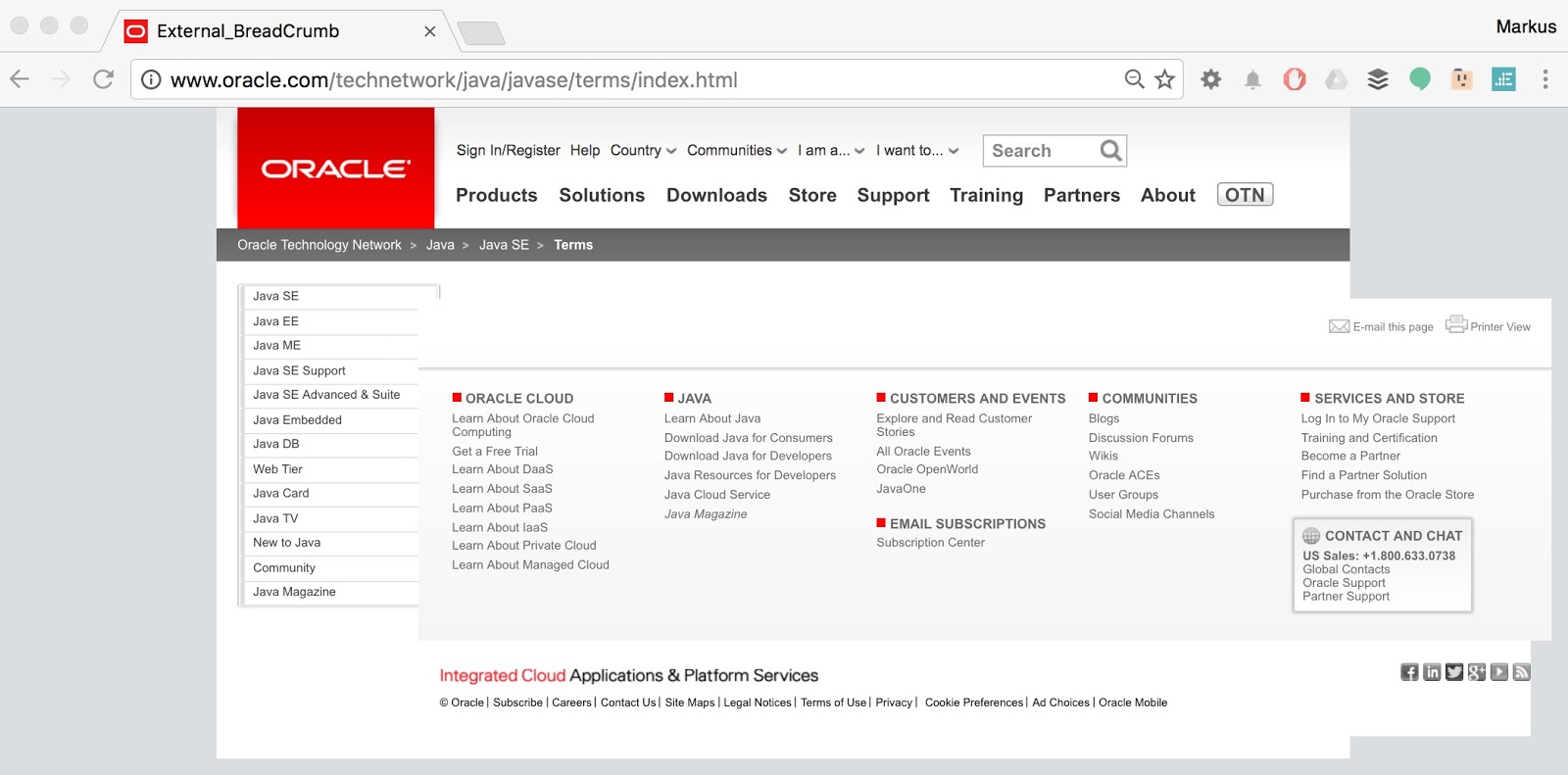Expand the Communities dropdown menu
Image resolution: width=1568 pixels, height=775 pixels.
(737, 150)
